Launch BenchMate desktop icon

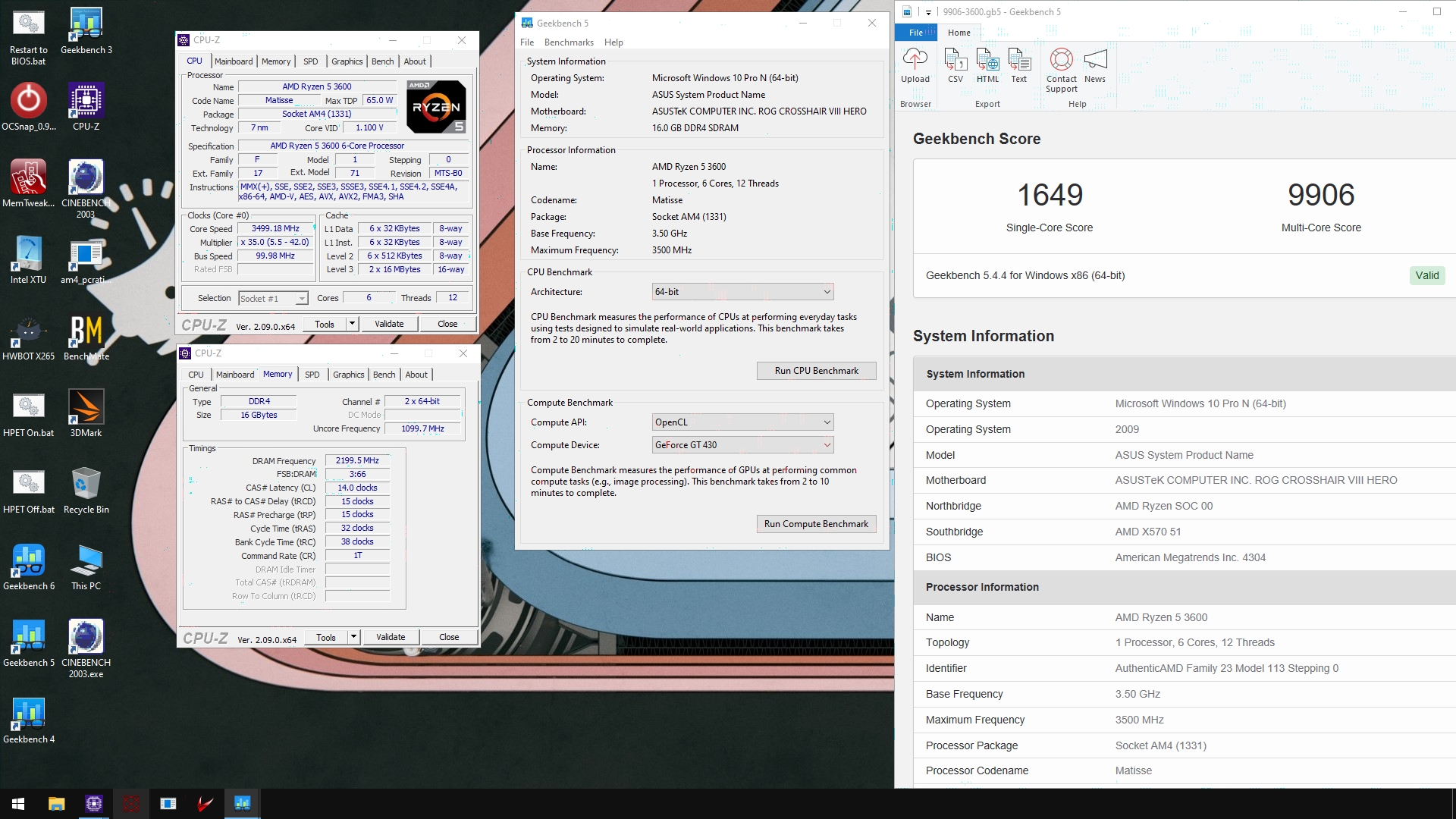[86, 337]
